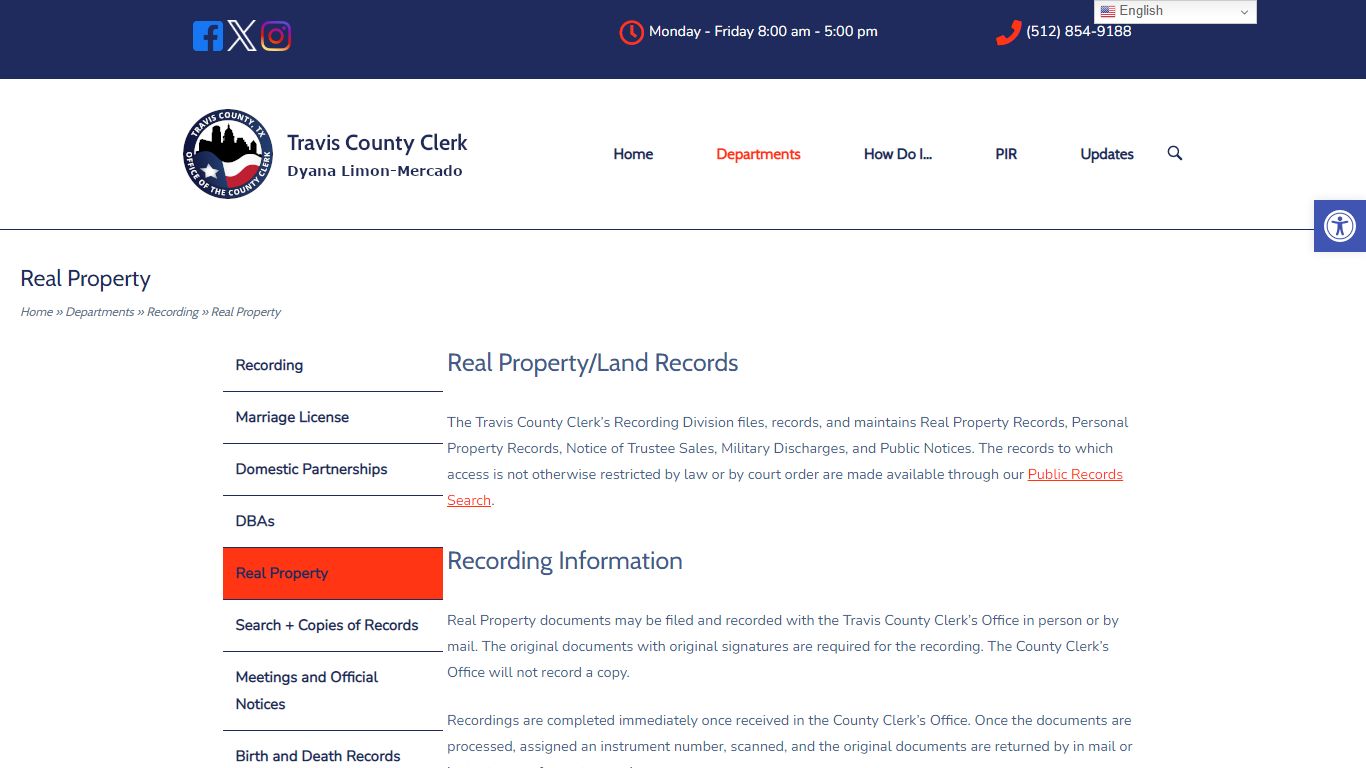
Task: Expand the How Do I... menu
Action: tap(897, 154)
